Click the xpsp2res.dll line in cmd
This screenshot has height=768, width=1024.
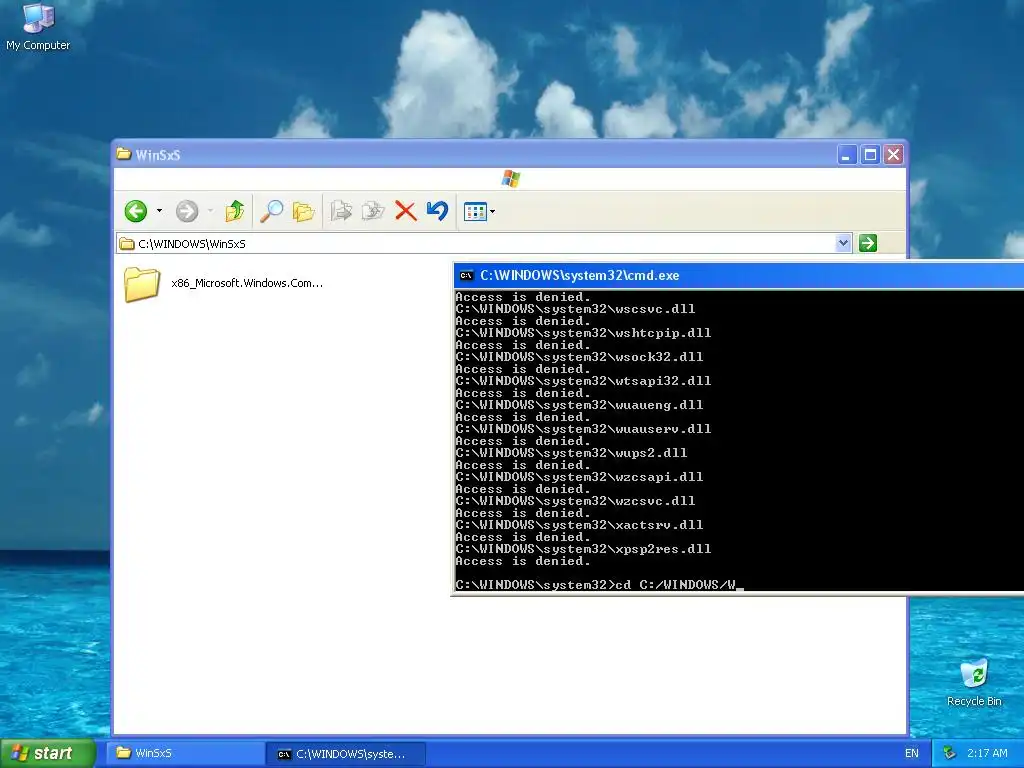click(583, 549)
